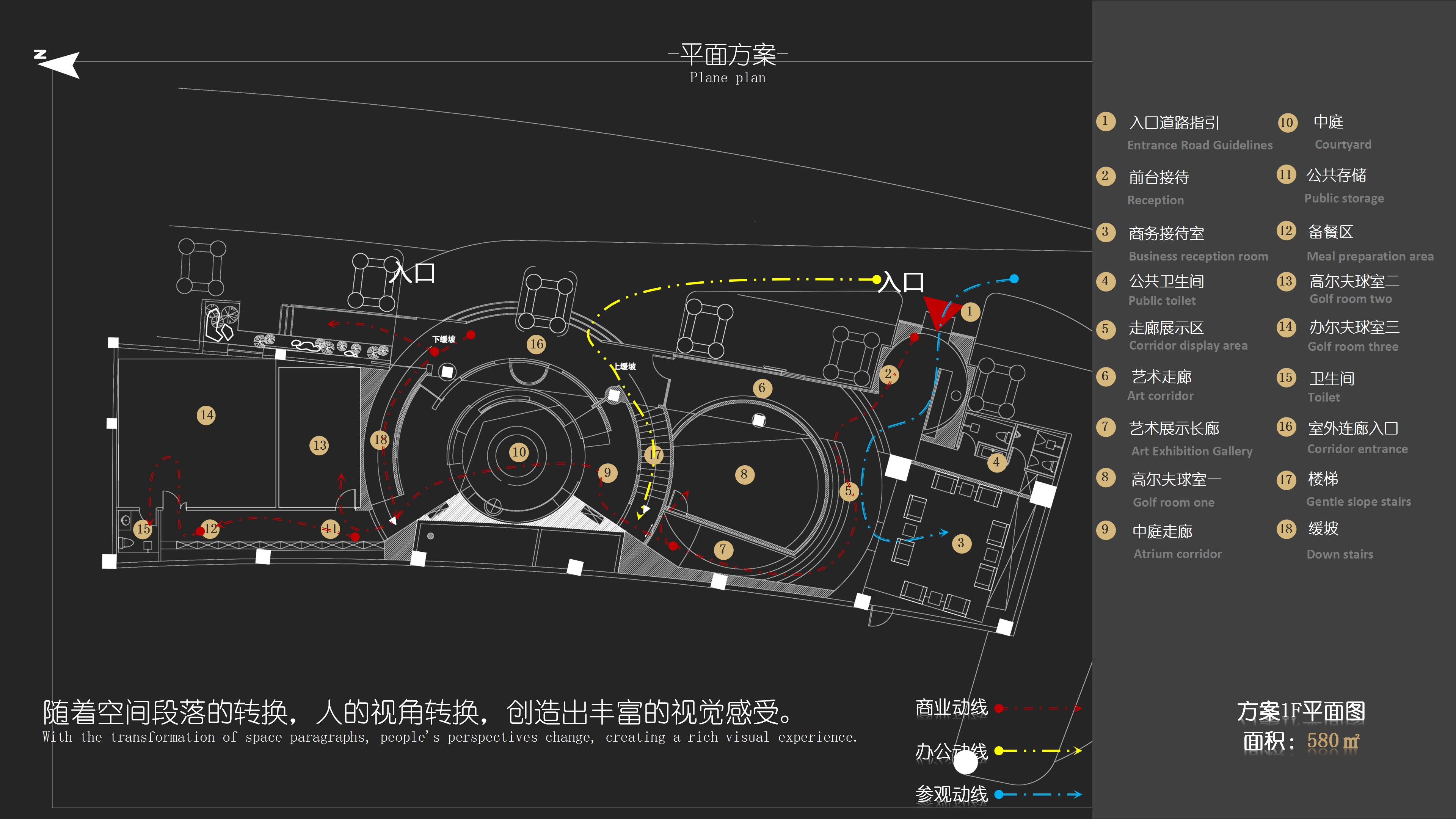This screenshot has height=819, width=1456.
Task: Click legend text 艺术展示长廊
Action: pos(1174,428)
